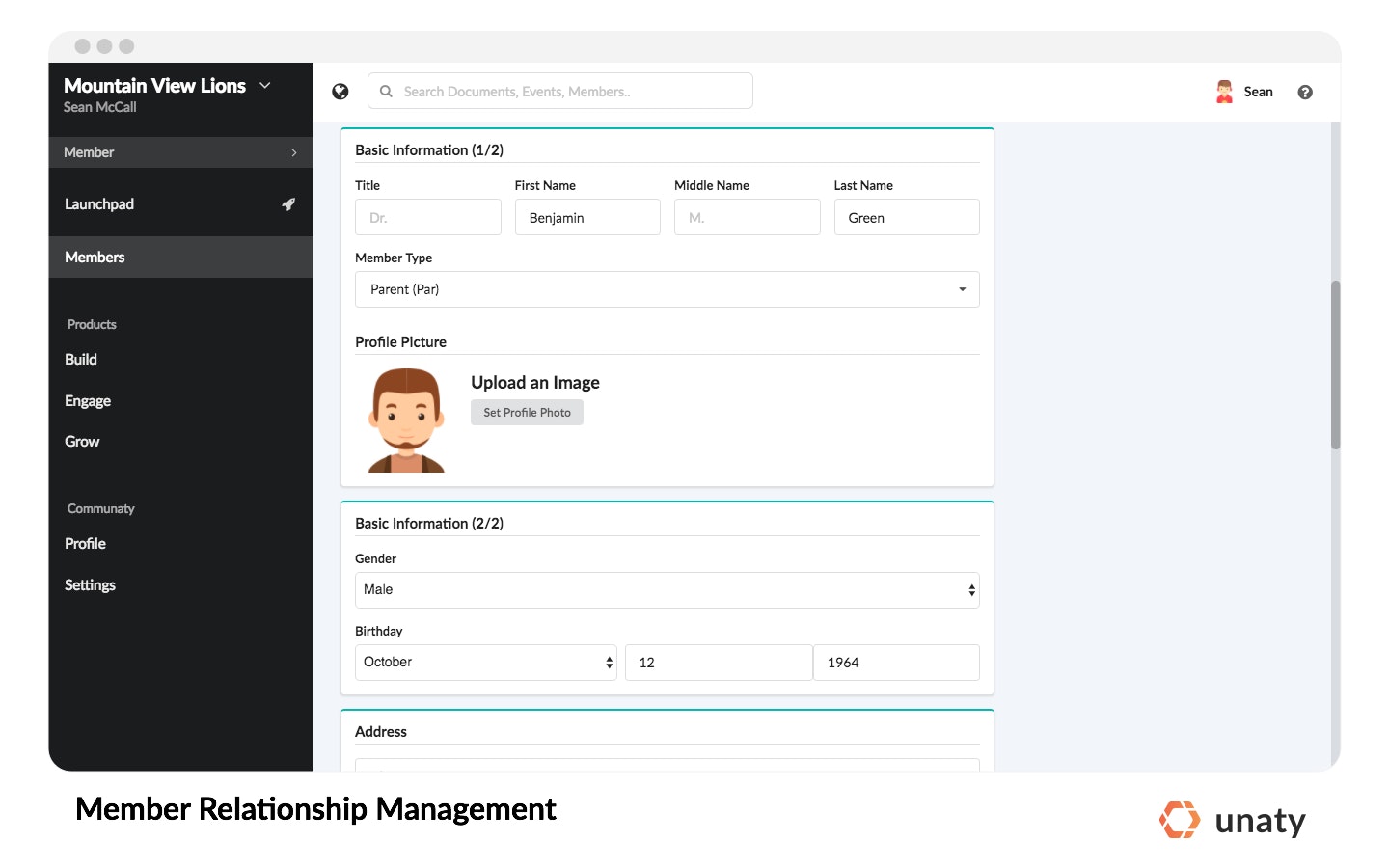The height and width of the screenshot is (868, 1389).
Task: Open Profile in the sidebar
Action: point(85,544)
